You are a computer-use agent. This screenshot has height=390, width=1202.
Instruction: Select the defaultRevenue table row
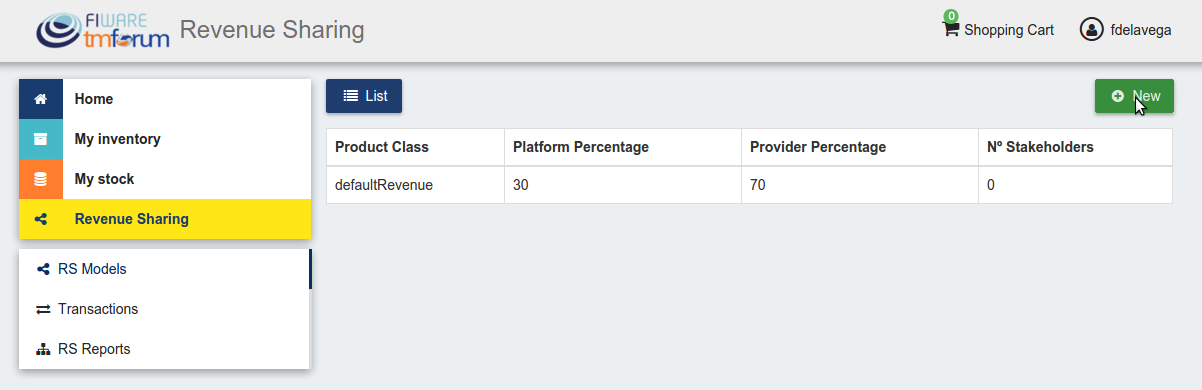(x=749, y=185)
